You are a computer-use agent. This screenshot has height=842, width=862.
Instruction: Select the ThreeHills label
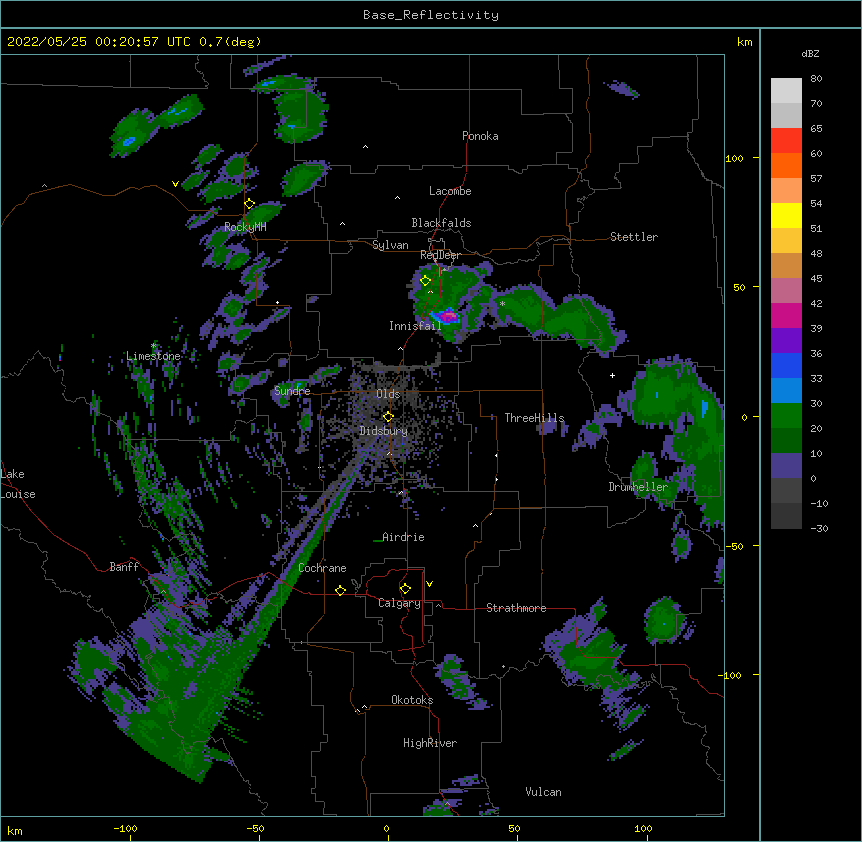(x=534, y=418)
